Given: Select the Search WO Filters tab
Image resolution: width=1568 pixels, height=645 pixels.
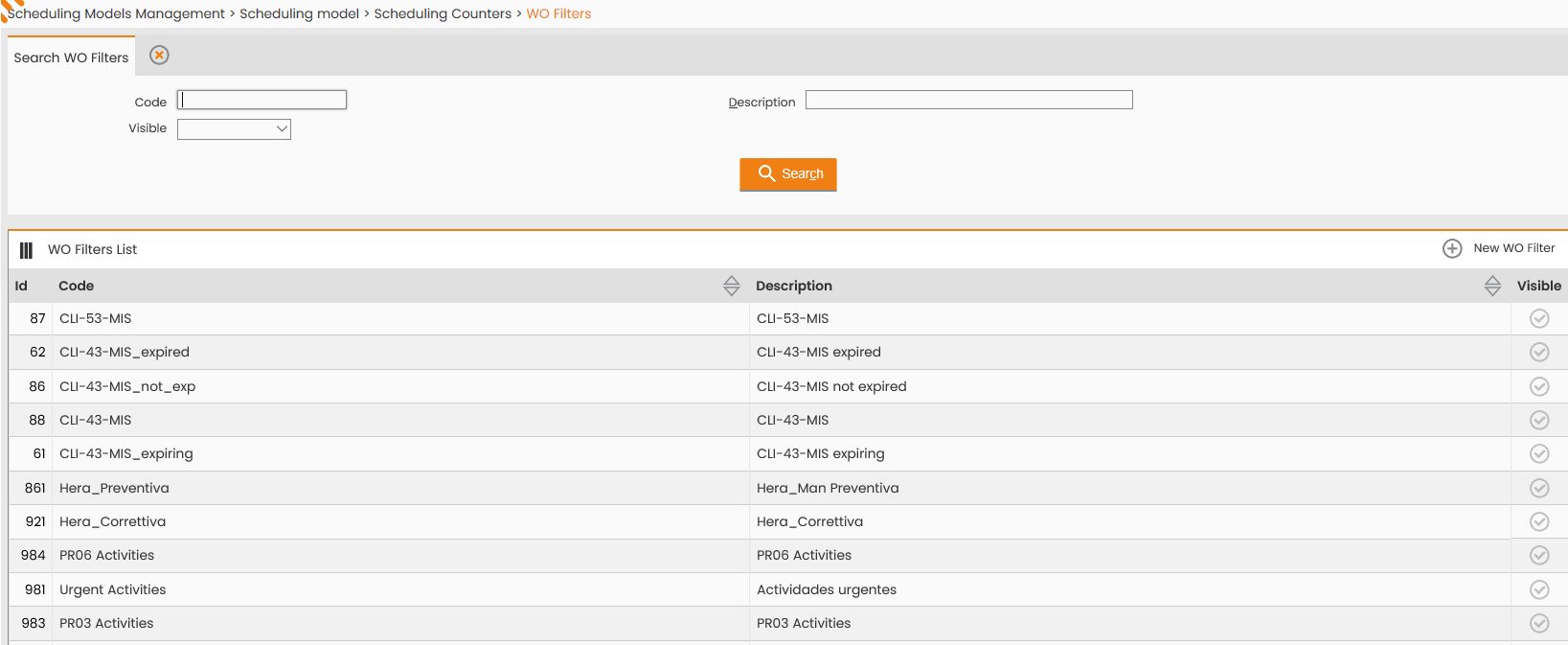Looking at the screenshot, I should [x=71, y=58].
